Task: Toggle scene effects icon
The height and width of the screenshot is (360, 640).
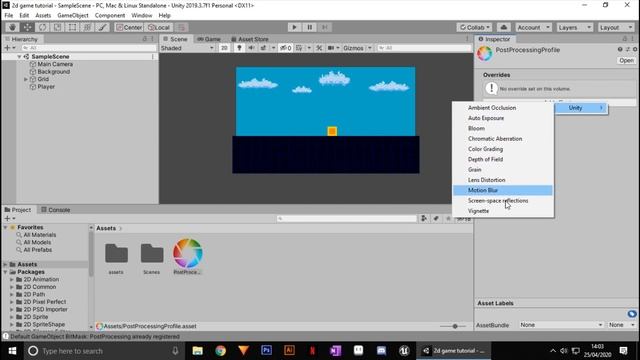Action: pos(264,48)
